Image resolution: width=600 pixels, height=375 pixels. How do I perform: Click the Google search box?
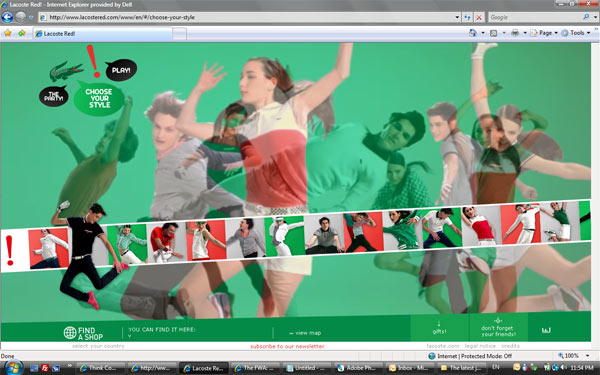tap(535, 17)
